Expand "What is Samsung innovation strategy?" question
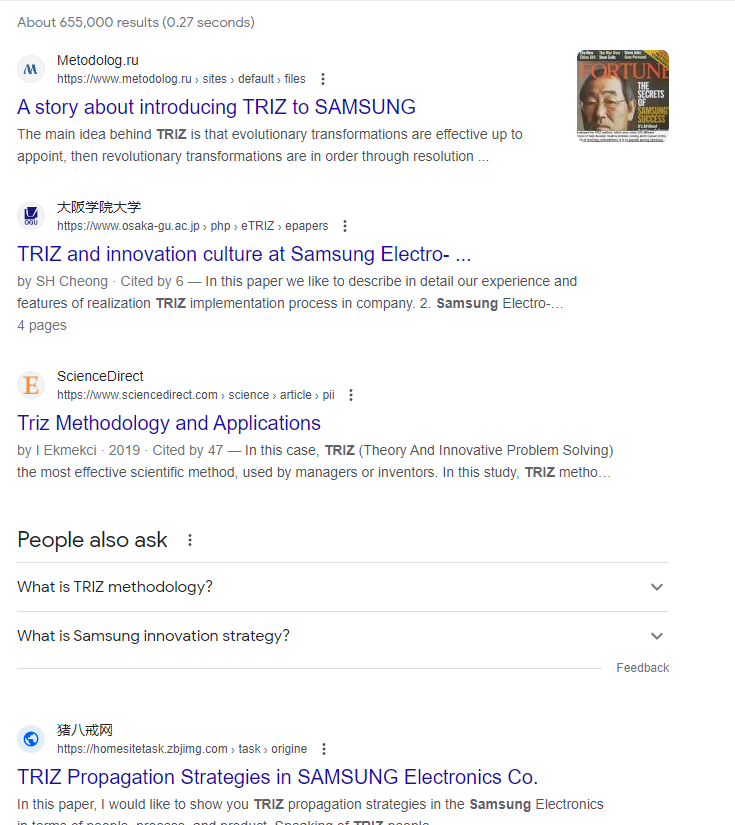735x825 pixels. [343, 636]
